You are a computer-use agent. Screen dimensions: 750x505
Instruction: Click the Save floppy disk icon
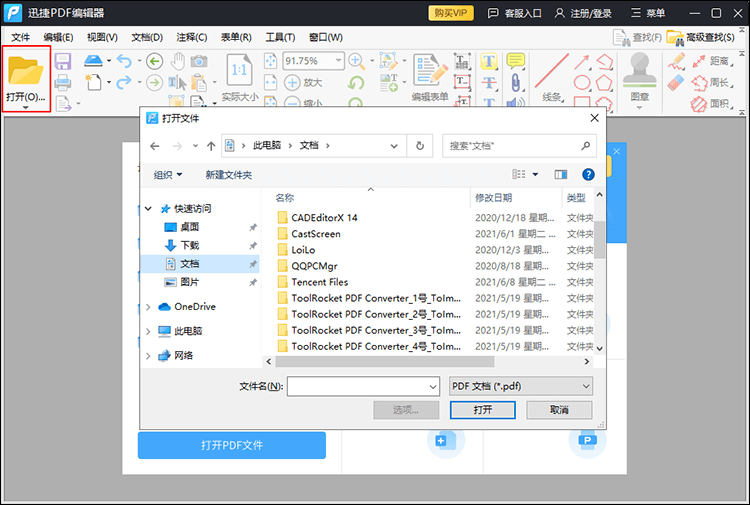[x=63, y=61]
